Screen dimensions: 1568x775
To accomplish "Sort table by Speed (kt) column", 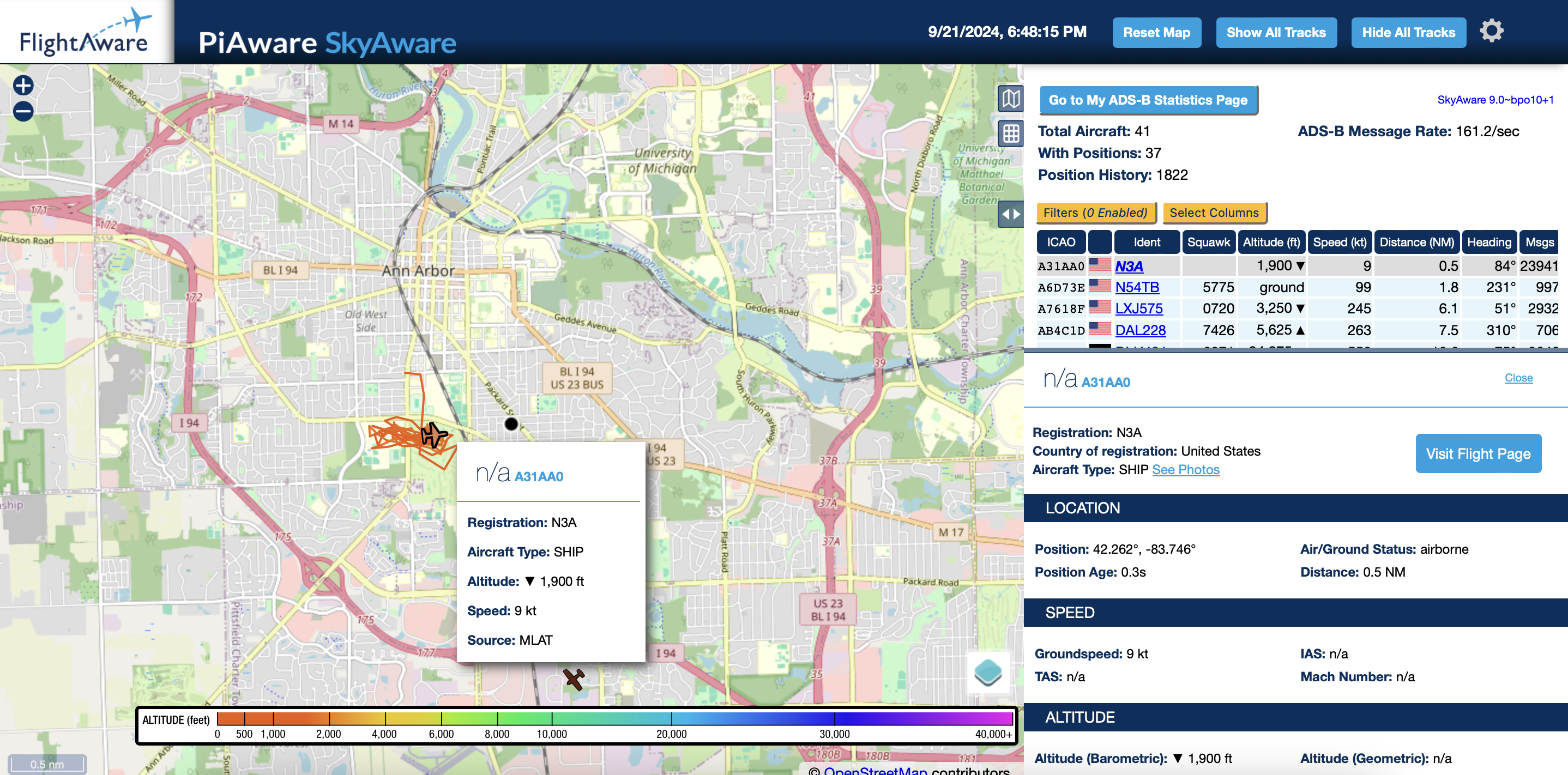I will click(x=1339, y=242).
